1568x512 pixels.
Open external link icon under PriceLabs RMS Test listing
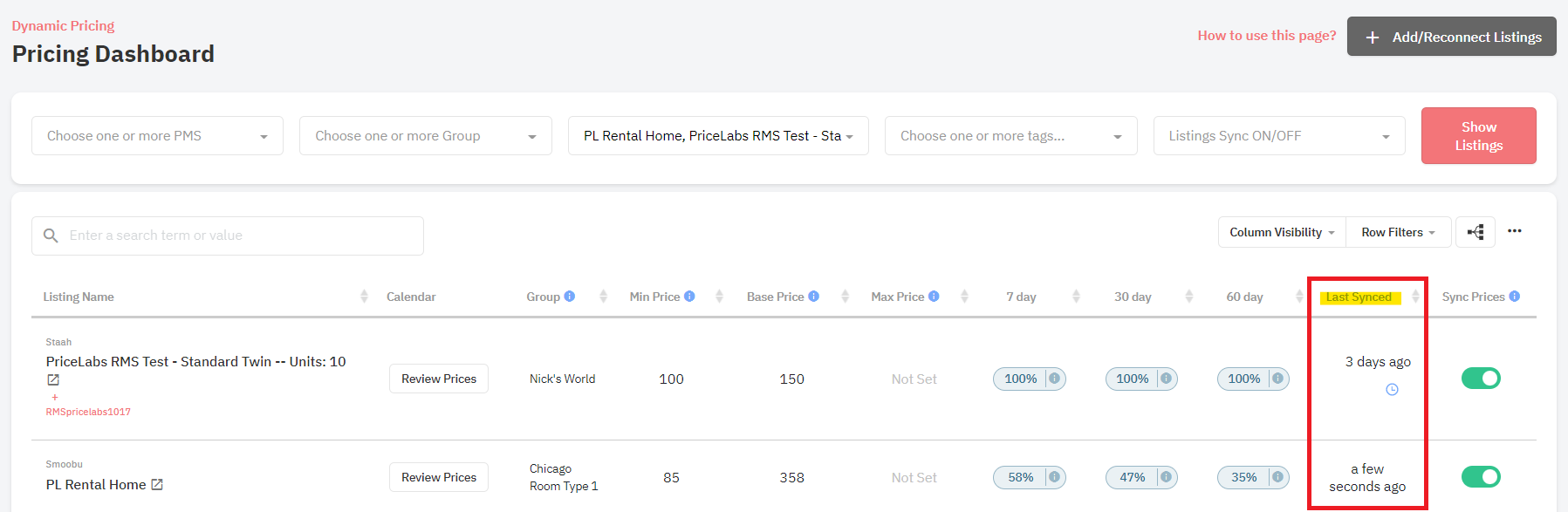click(53, 379)
